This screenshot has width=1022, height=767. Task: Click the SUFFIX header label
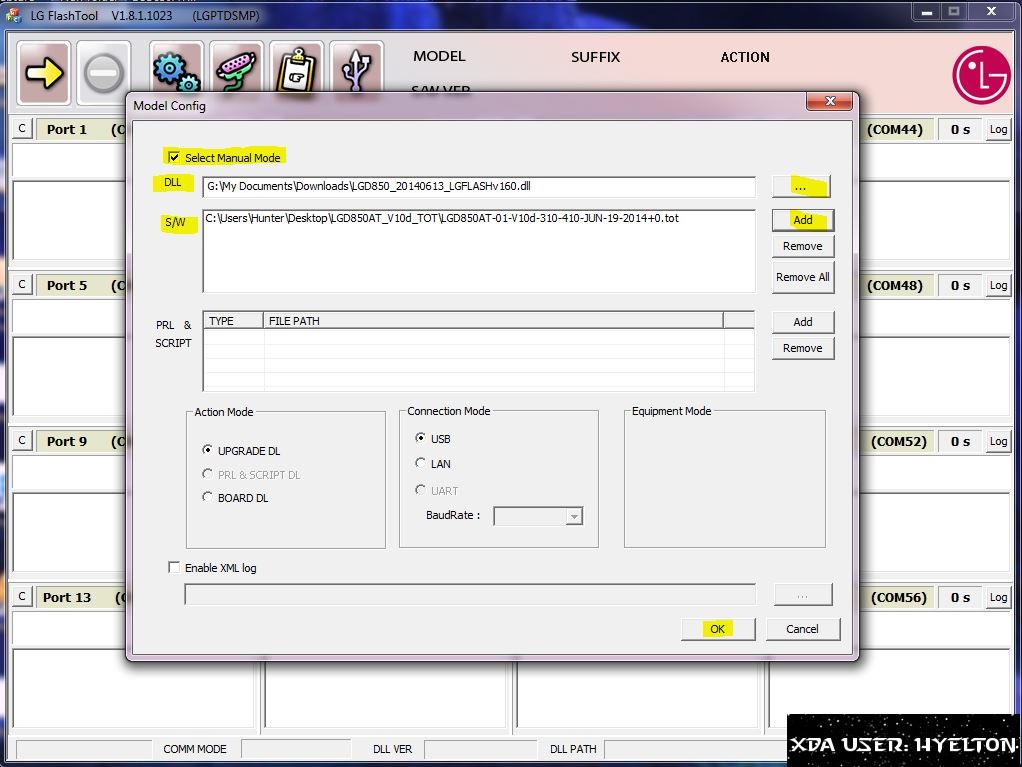595,57
